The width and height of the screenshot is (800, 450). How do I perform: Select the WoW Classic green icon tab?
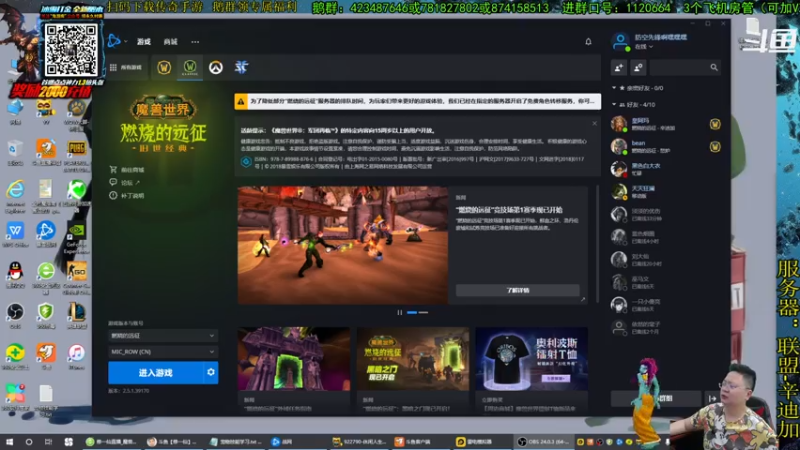[x=190, y=67]
